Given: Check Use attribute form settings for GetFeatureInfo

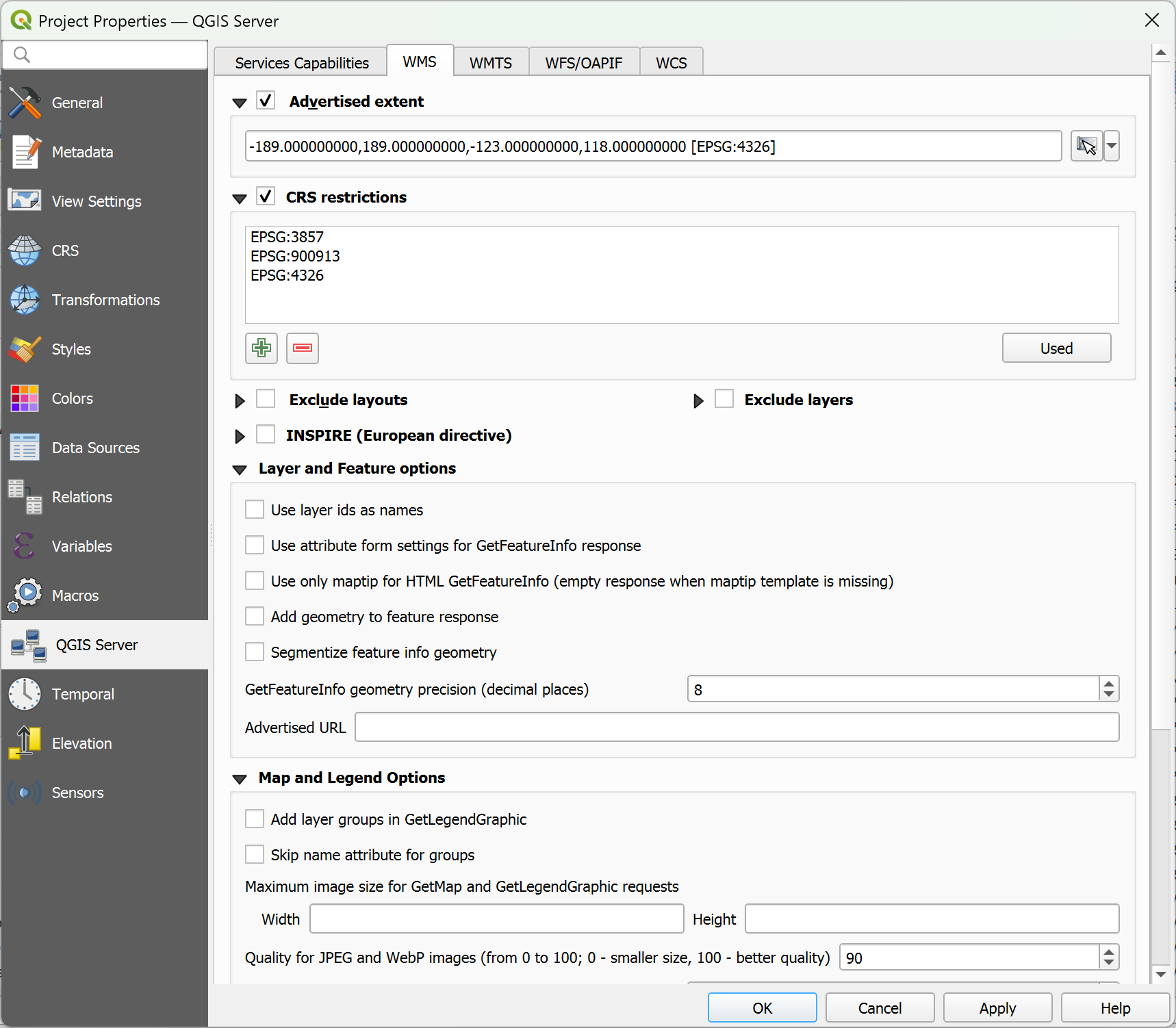Looking at the screenshot, I should click(255, 545).
